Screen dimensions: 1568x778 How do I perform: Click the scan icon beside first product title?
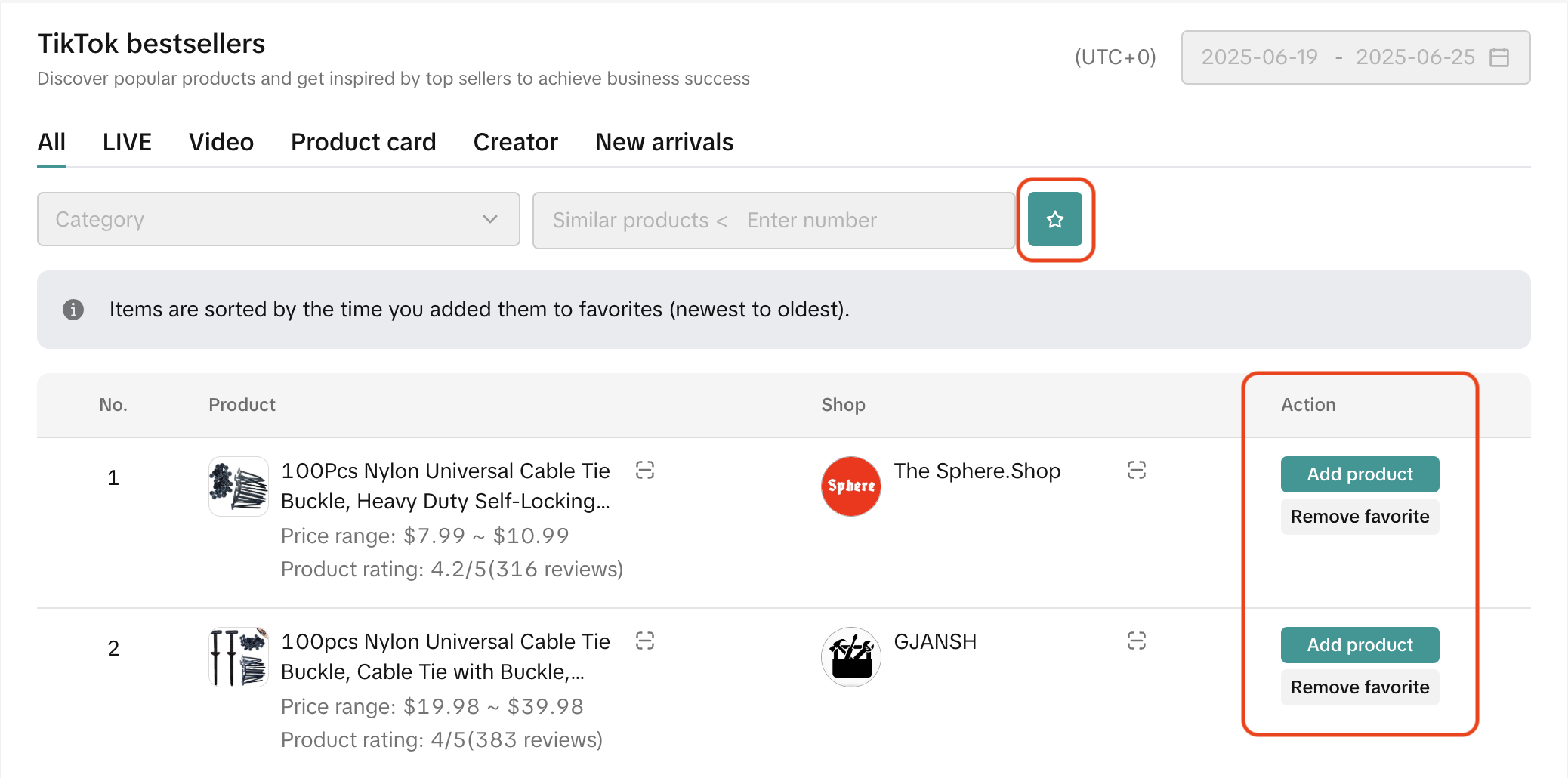pyautogui.click(x=645, y=471)
